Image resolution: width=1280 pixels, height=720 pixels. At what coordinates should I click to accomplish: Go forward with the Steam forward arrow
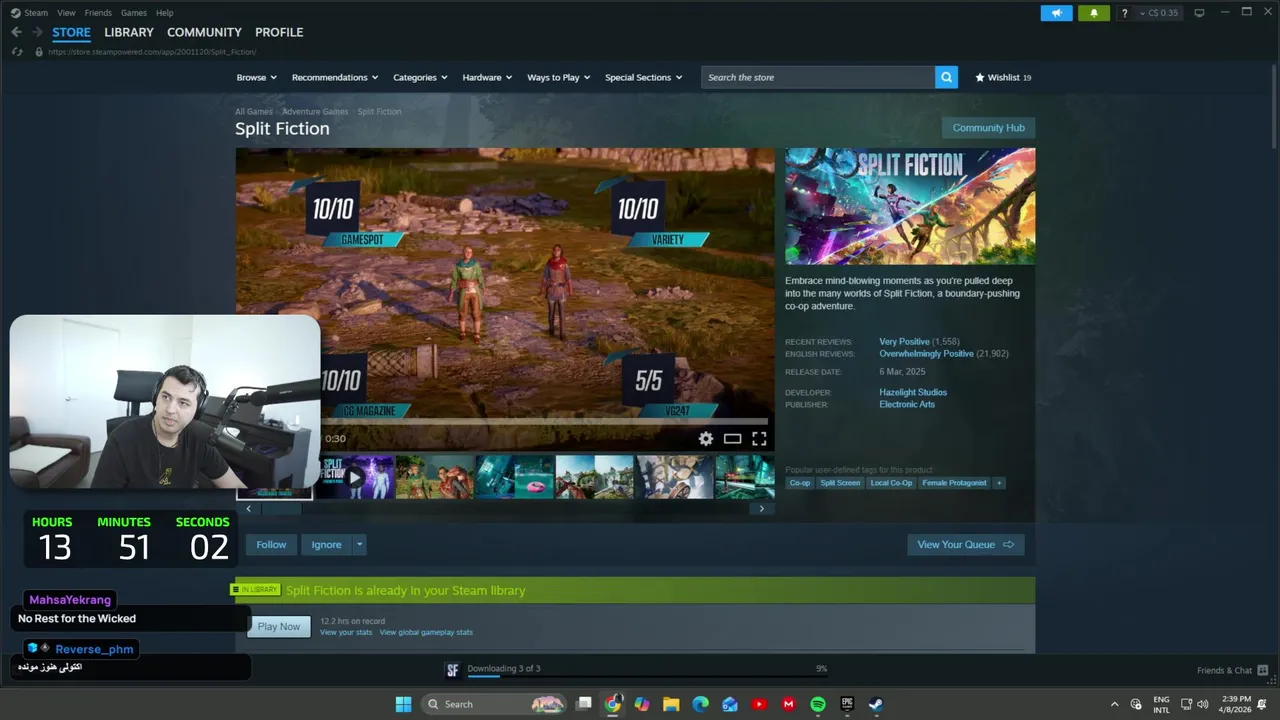click(37, 32)
